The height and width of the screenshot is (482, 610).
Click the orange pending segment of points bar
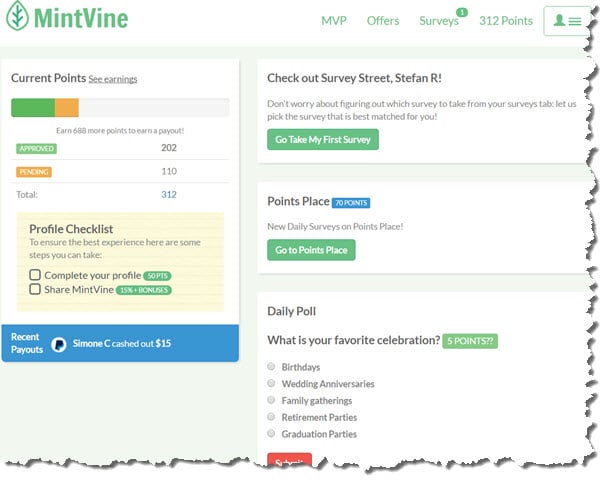[67, 108]
